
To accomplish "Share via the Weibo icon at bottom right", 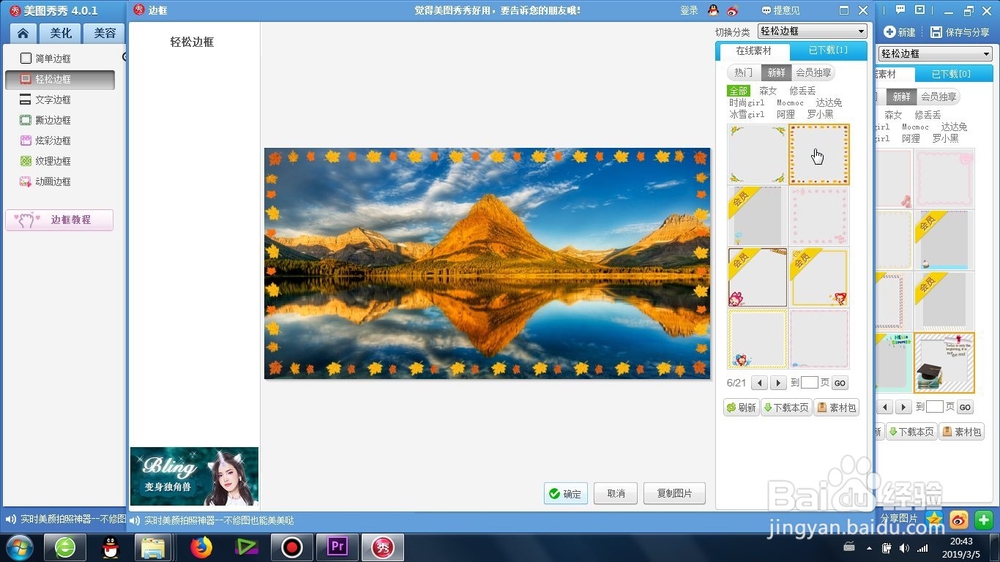I will [x=959, y=520].
